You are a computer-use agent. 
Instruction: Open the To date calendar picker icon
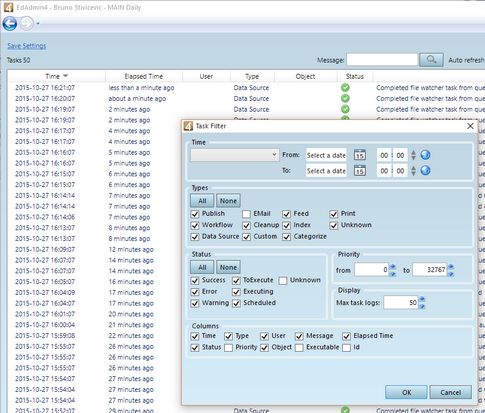[x=360, y=171]
